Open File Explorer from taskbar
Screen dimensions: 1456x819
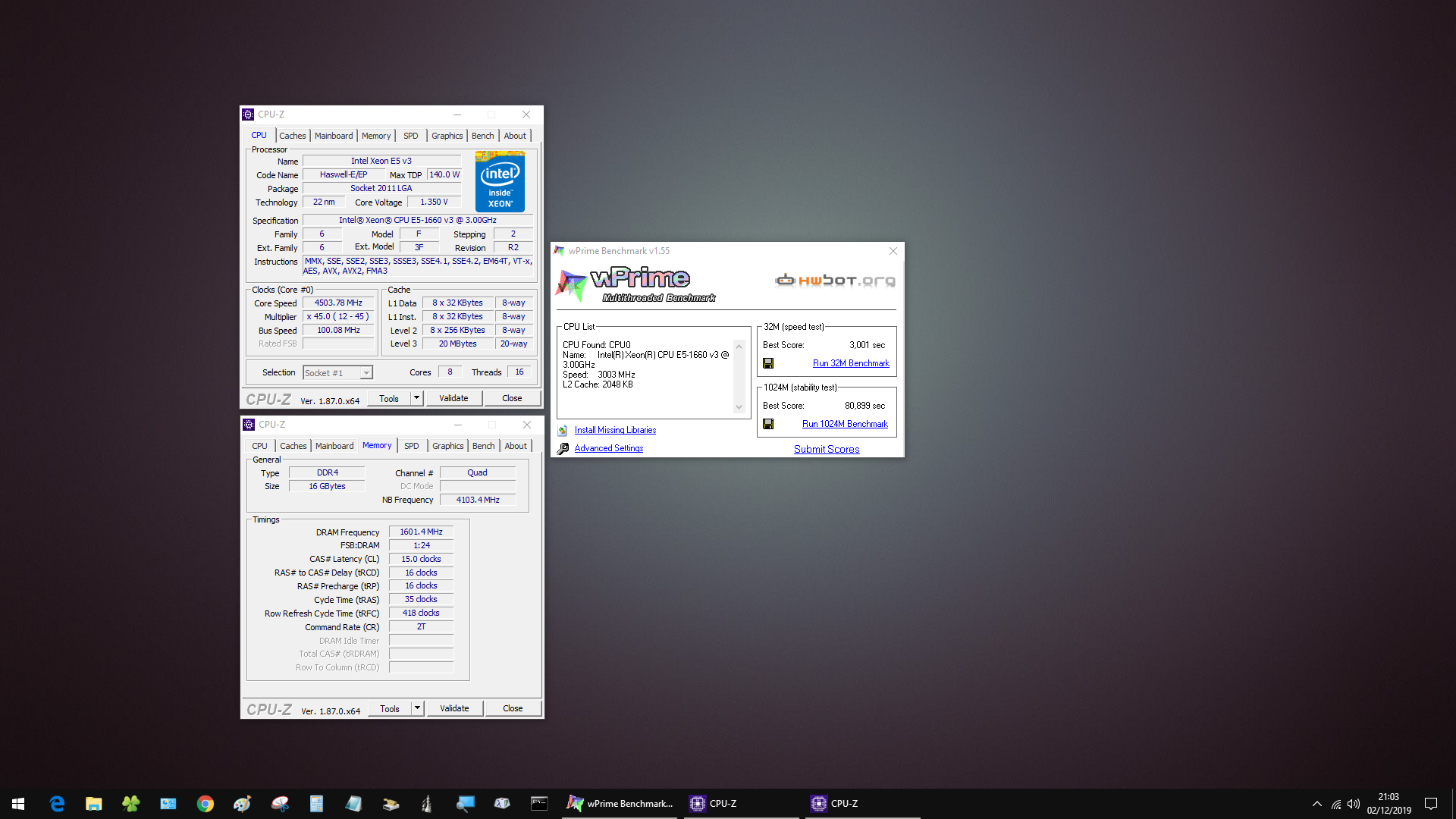point(94,804)
